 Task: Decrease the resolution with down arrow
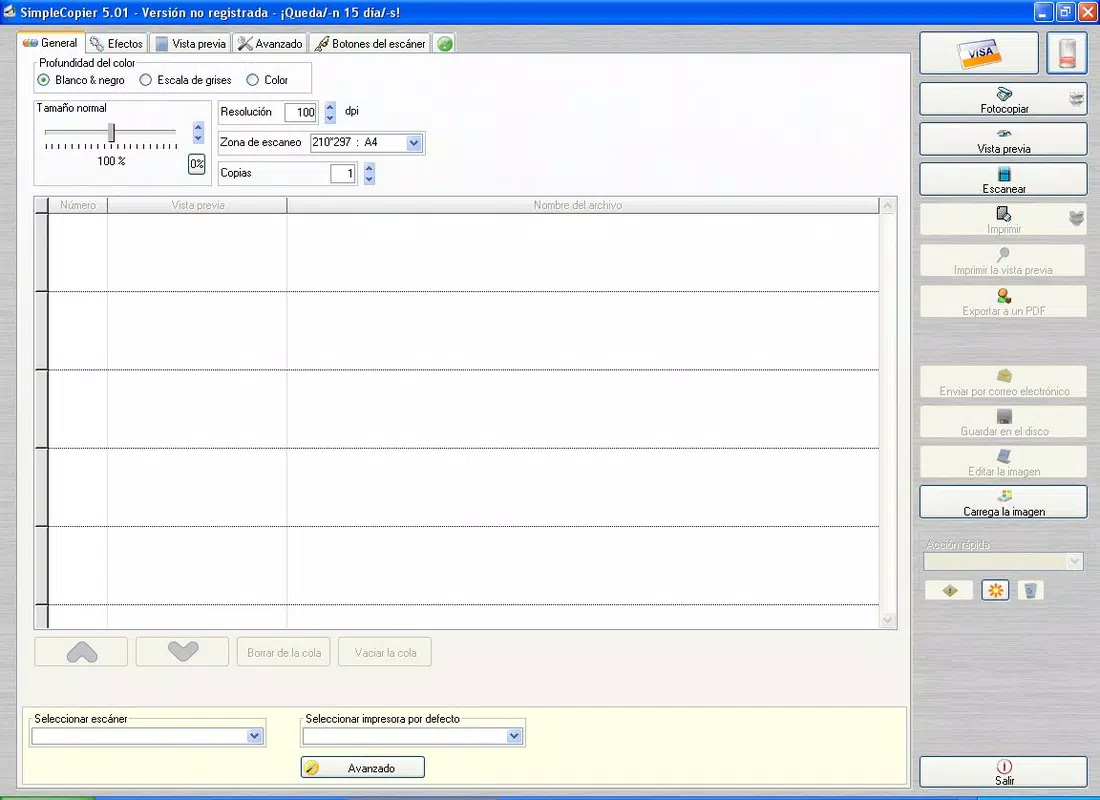(x=330, y=117)
